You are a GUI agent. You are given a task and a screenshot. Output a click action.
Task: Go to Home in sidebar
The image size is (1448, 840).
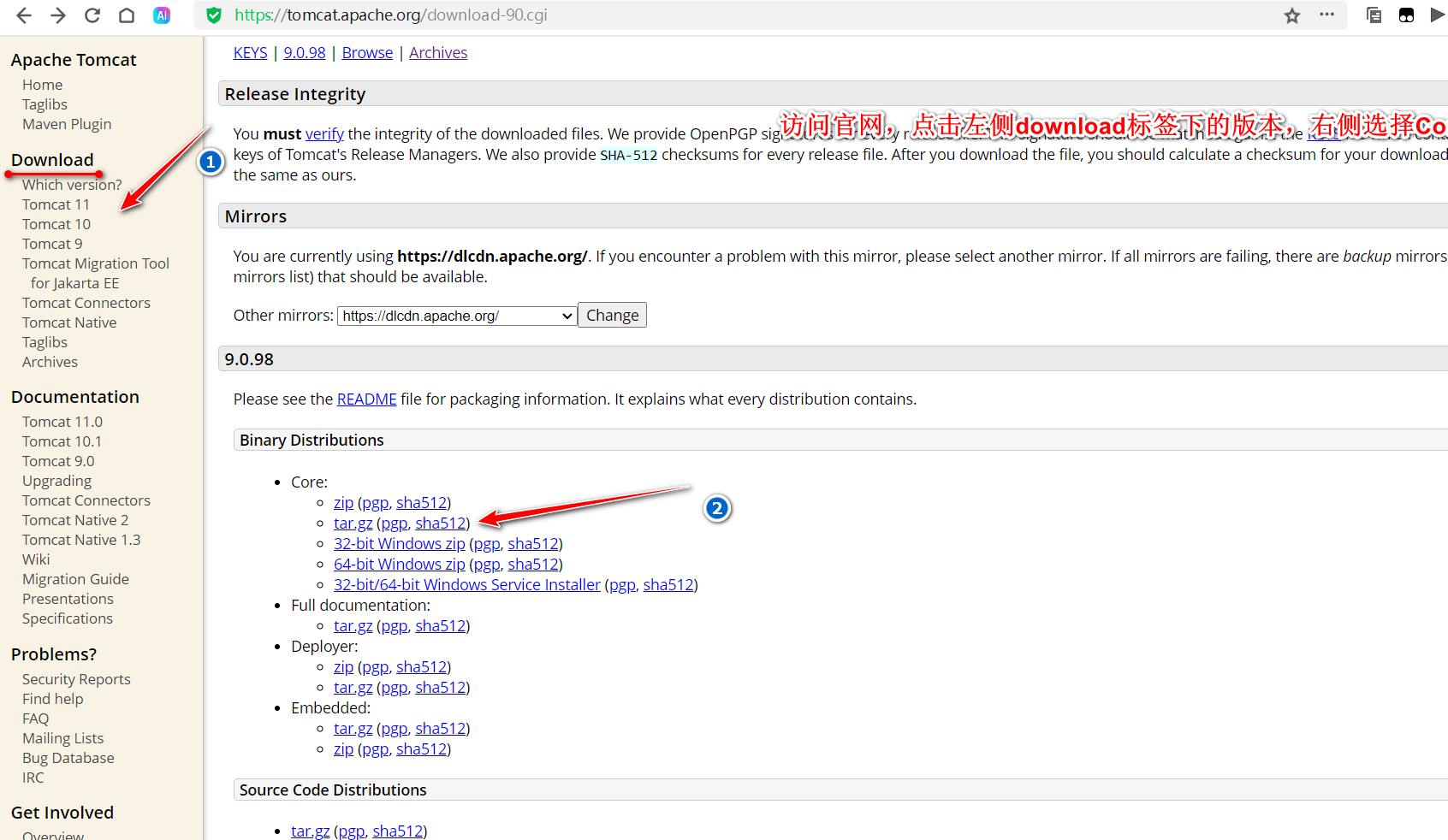point(42,85)
